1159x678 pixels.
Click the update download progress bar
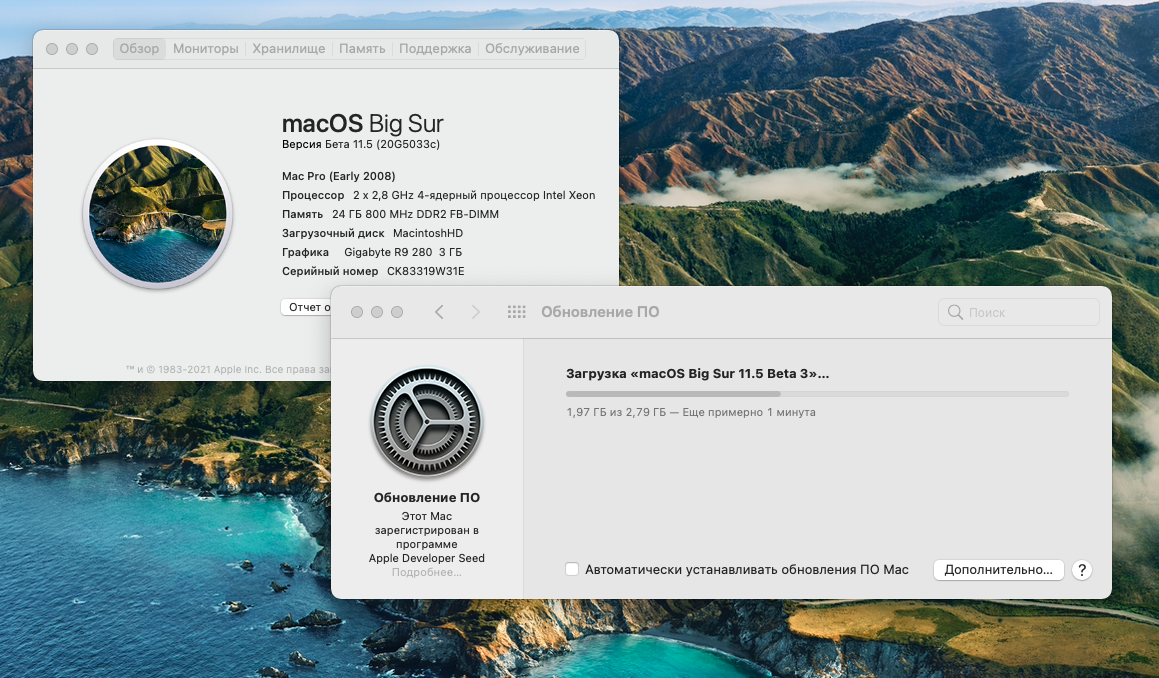coord(817,394)
